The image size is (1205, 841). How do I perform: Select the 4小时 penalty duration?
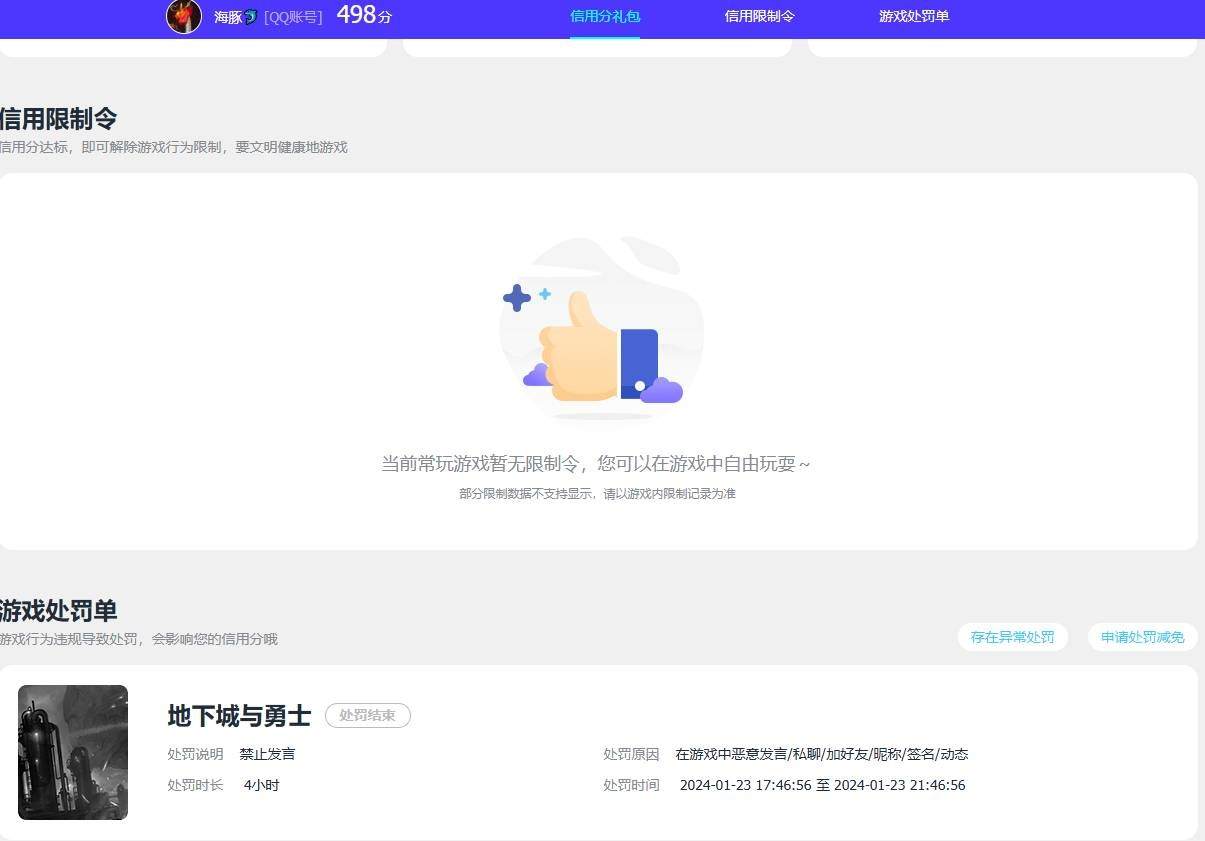(x=262, y=785)
